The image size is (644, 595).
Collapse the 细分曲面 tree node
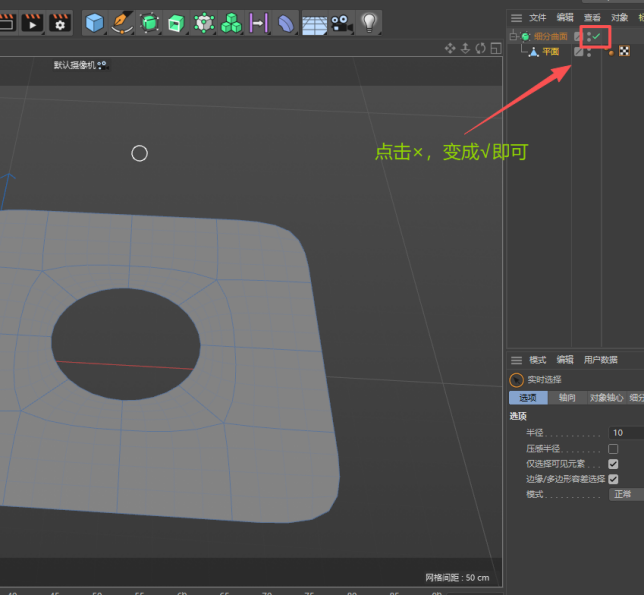click(x=513, y=37)
